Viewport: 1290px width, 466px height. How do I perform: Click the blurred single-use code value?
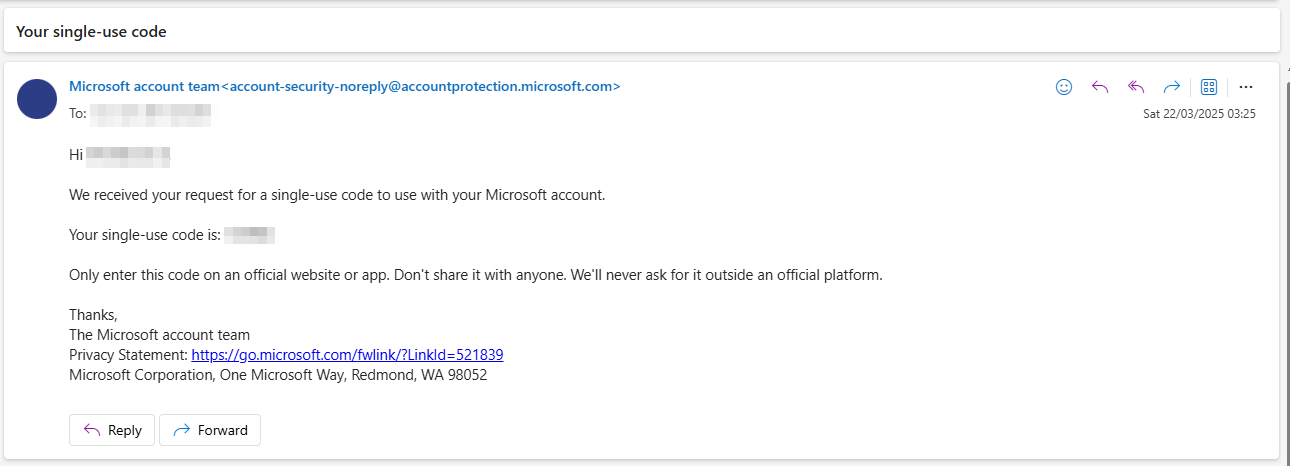(249, 235)
